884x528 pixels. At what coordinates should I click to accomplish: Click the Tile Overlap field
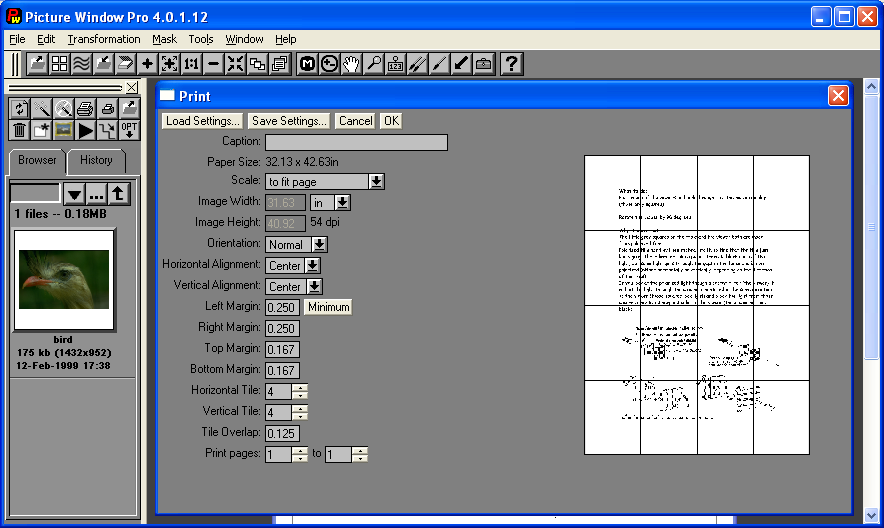(x=282, y=433)
